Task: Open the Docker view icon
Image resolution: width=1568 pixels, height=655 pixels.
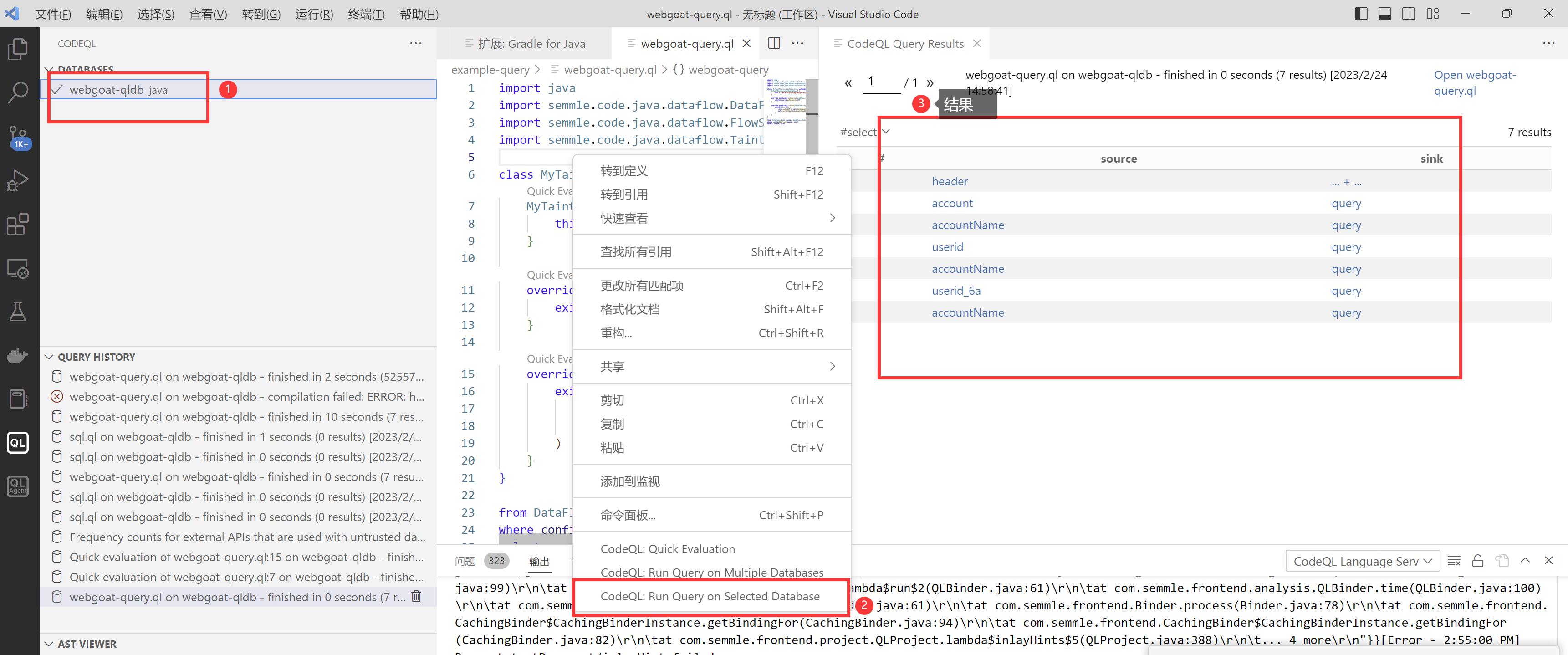Action: pyautogui.click(x=18, y=355)
